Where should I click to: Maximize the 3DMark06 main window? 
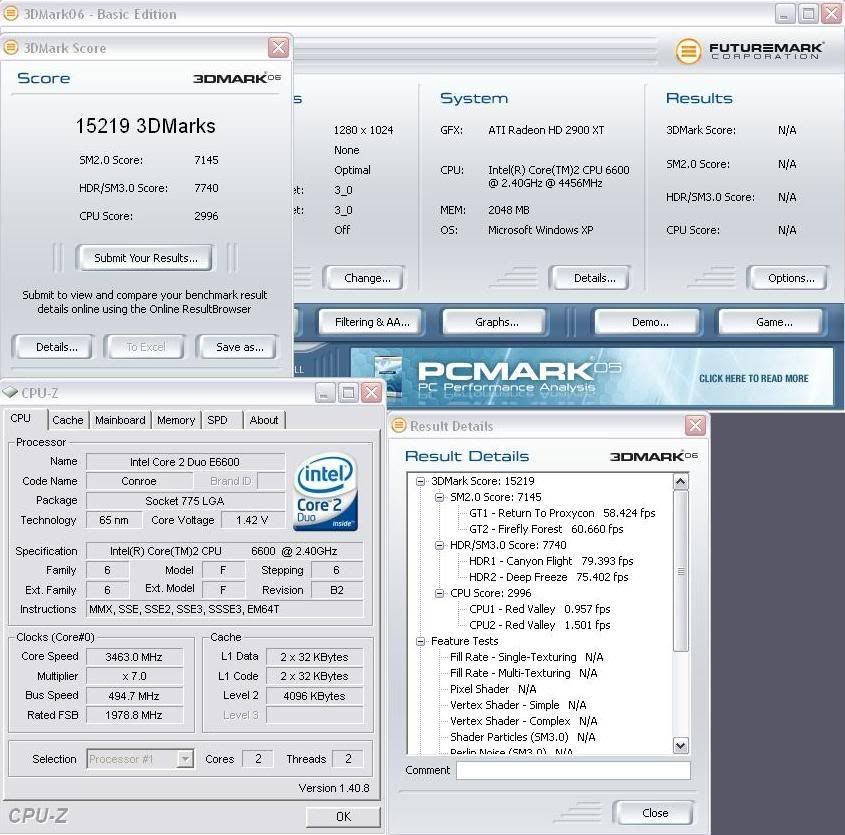(808, 14)
